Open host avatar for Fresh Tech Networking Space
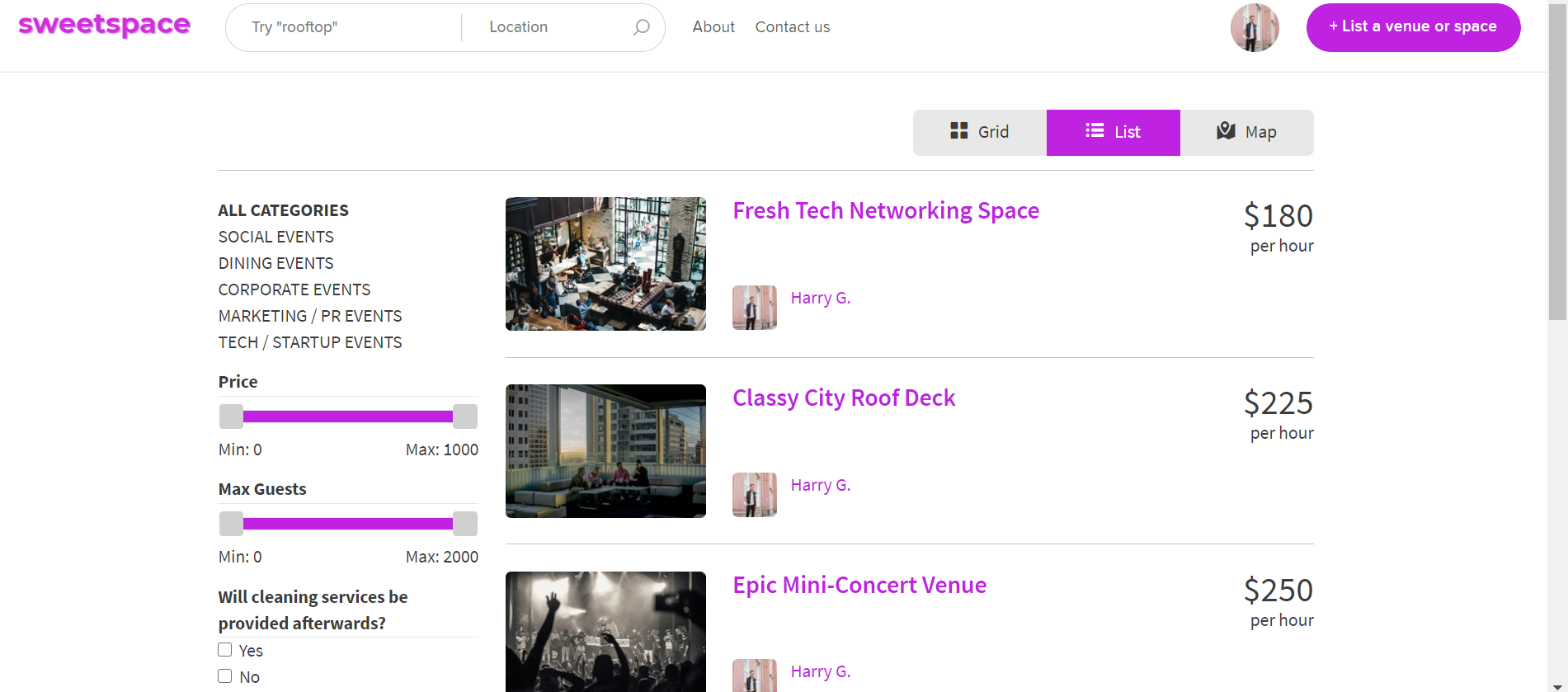The image size is (1568, 692). (x=755, y=308)
